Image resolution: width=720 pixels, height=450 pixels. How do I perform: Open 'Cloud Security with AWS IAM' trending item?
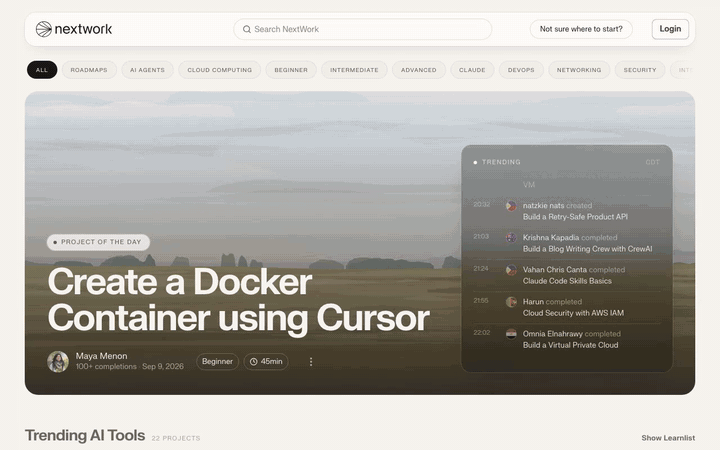click(573, 313)
